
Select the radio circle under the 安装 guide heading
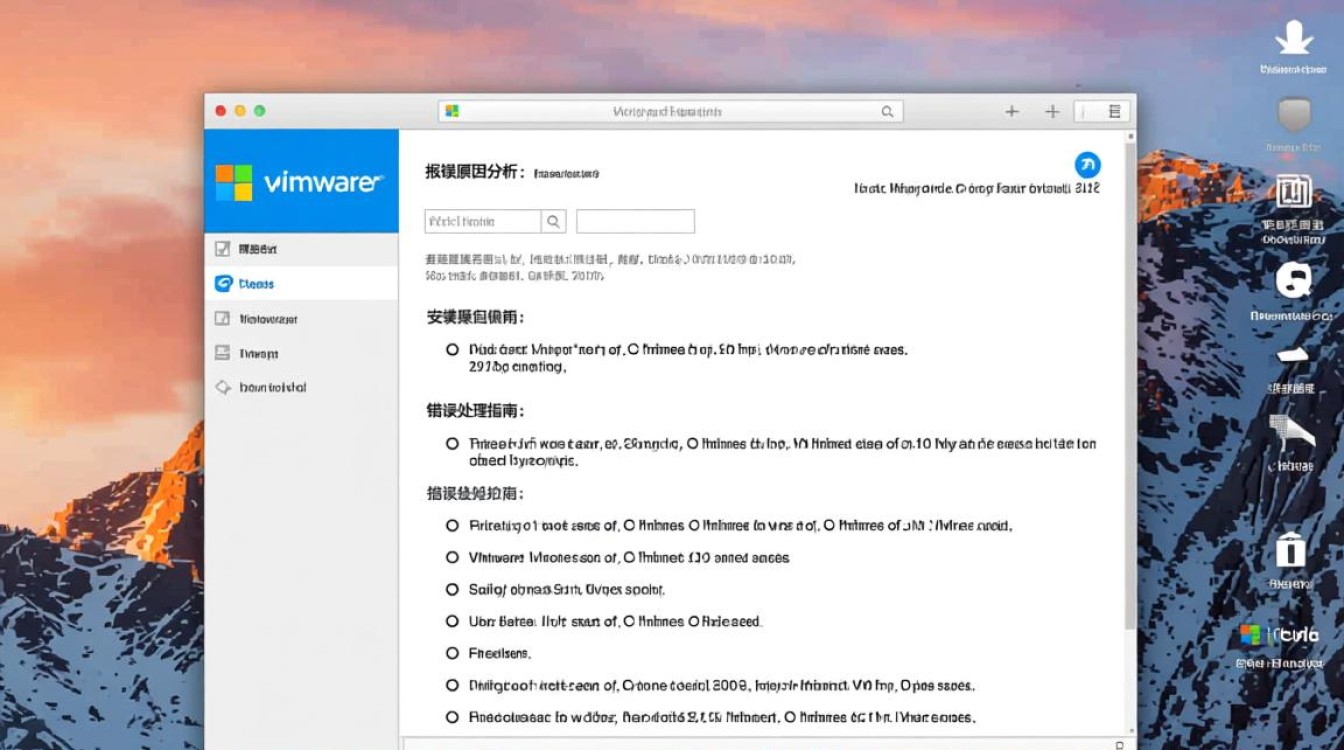(453, 350)
